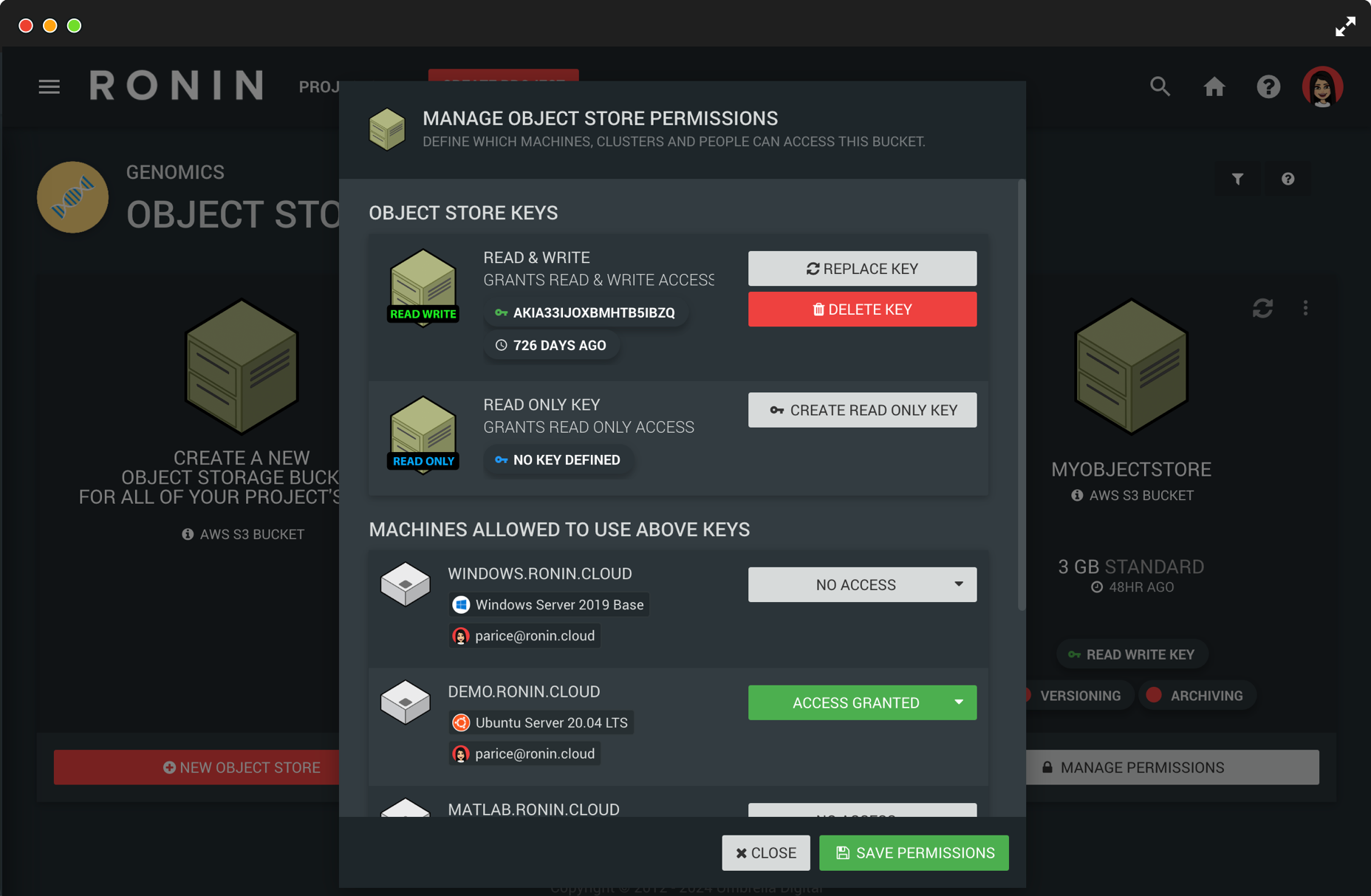Click the Replace Key button
The height and width of the screenshot is (896, 1371).
click(861, 269)
